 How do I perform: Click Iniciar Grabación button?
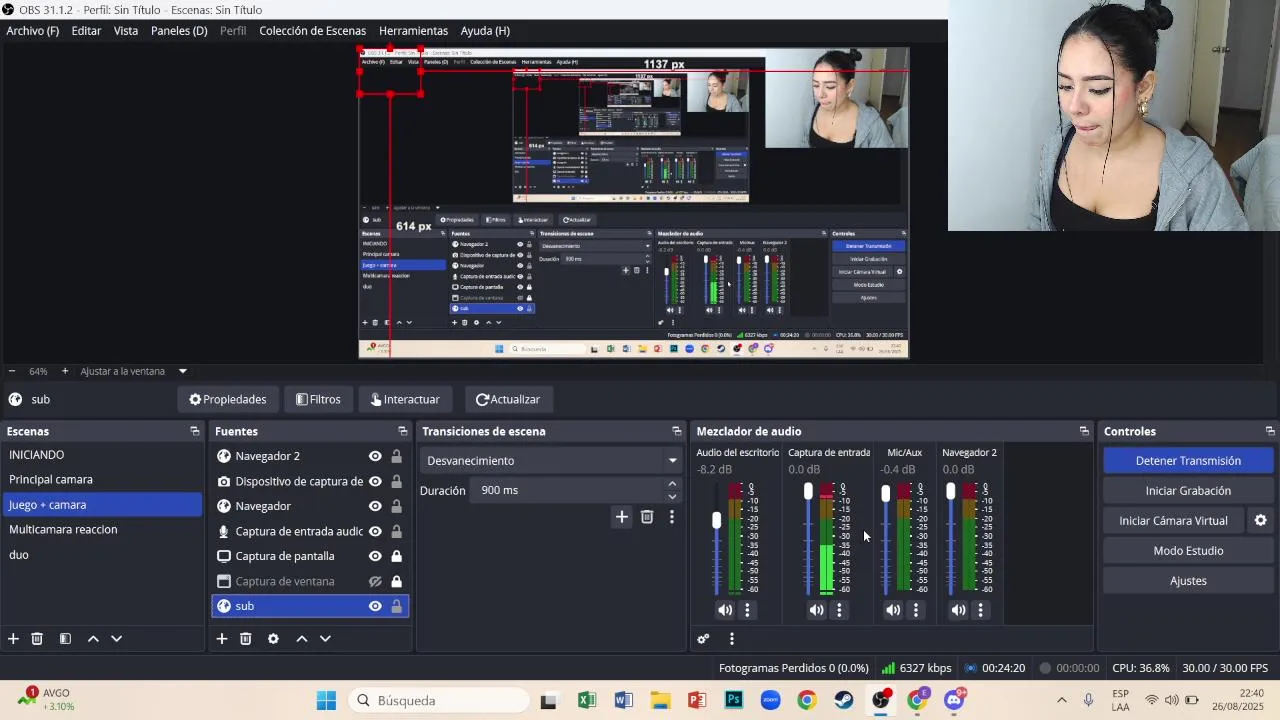(x=1188, y=491)
